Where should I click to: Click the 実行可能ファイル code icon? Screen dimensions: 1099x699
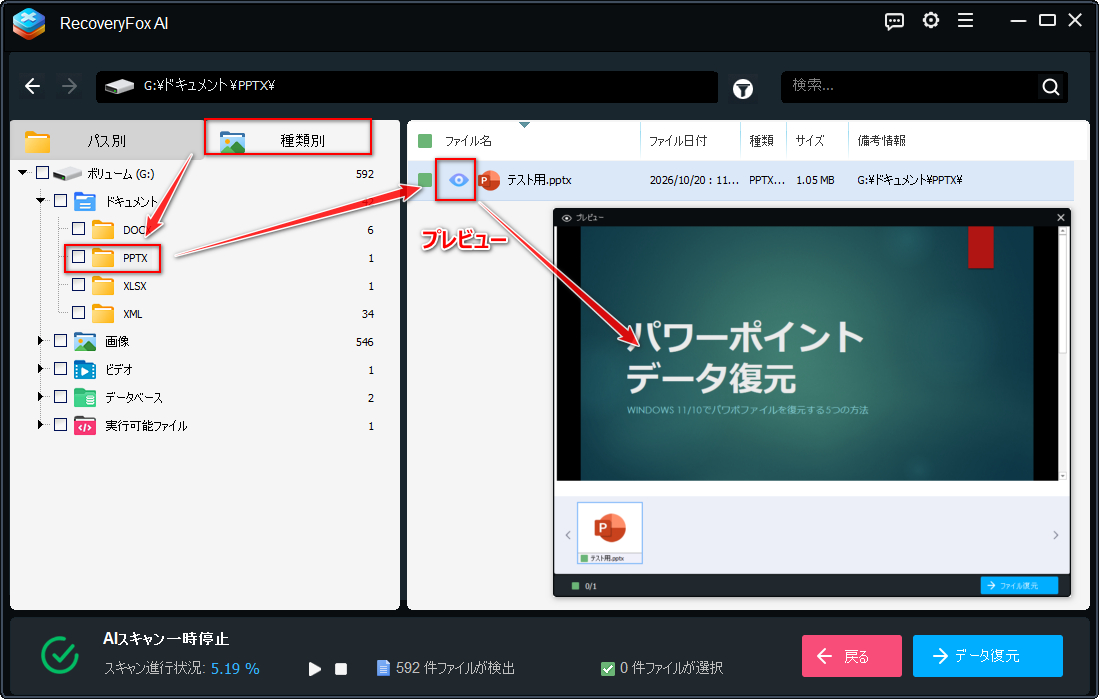pyautogui.click(x=85, y=426)
